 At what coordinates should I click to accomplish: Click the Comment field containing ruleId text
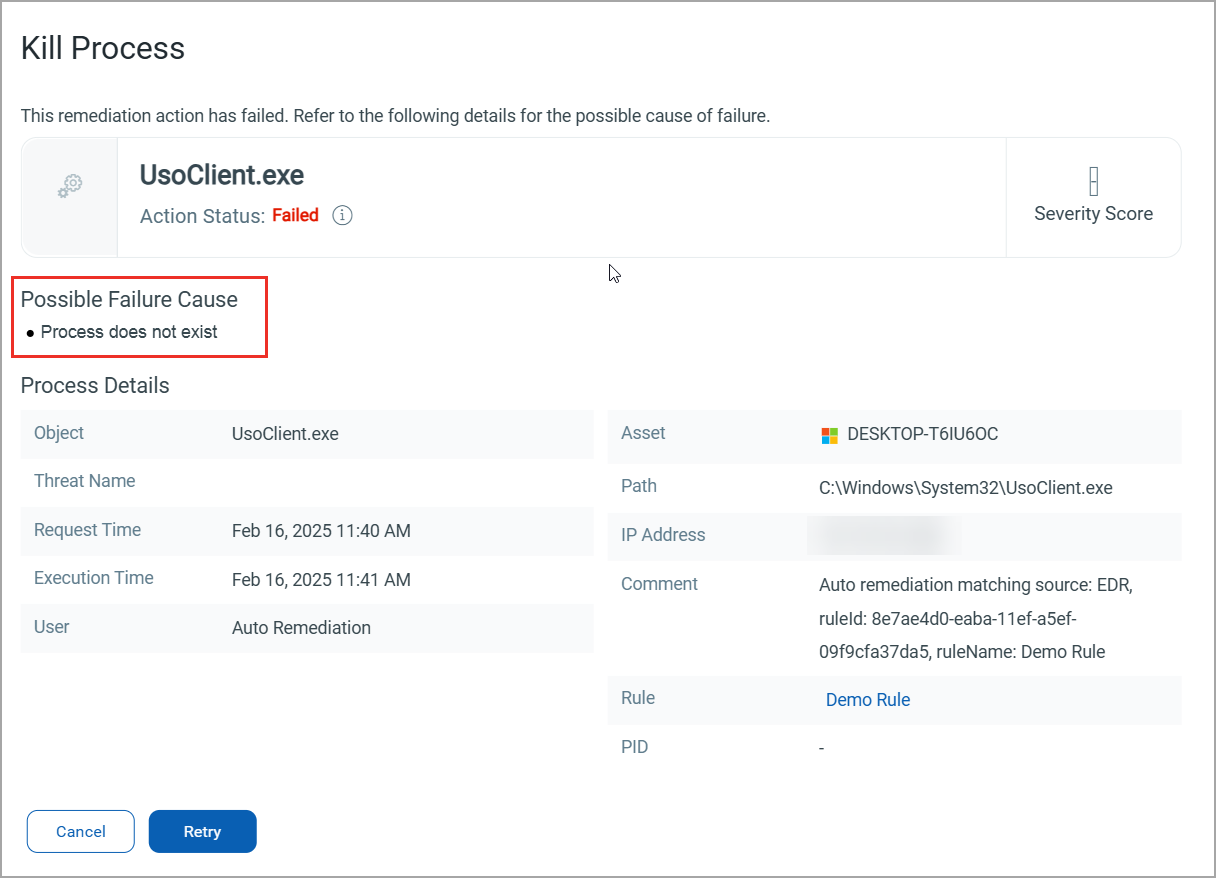(965, 619)
